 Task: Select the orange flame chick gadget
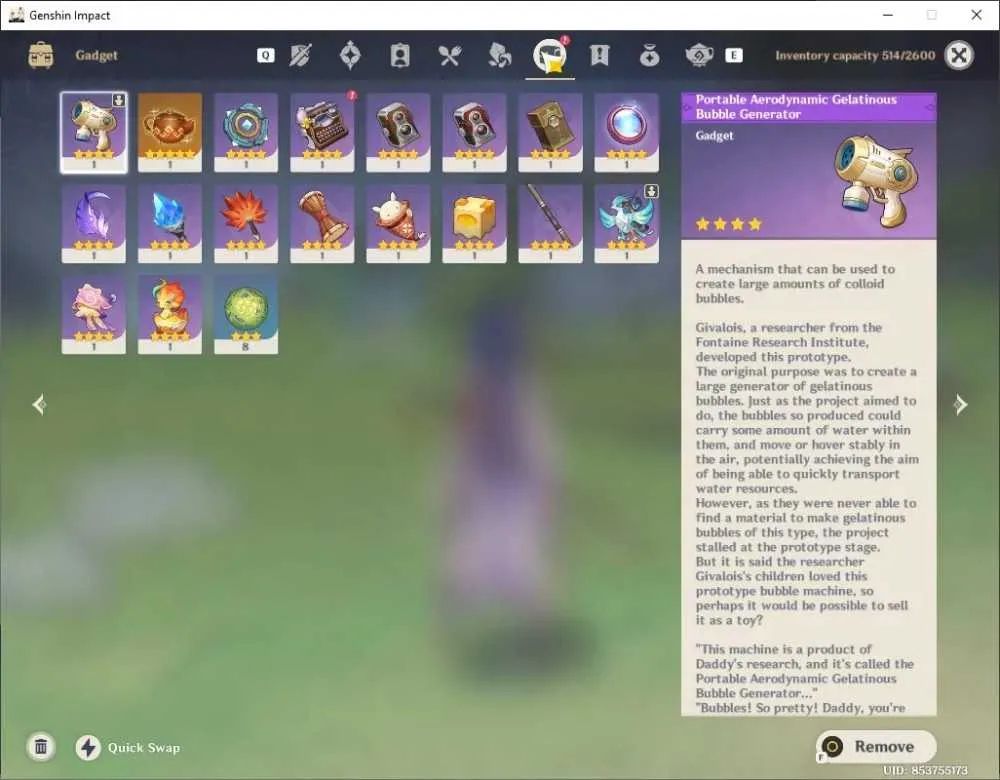(x=170, y=314)
